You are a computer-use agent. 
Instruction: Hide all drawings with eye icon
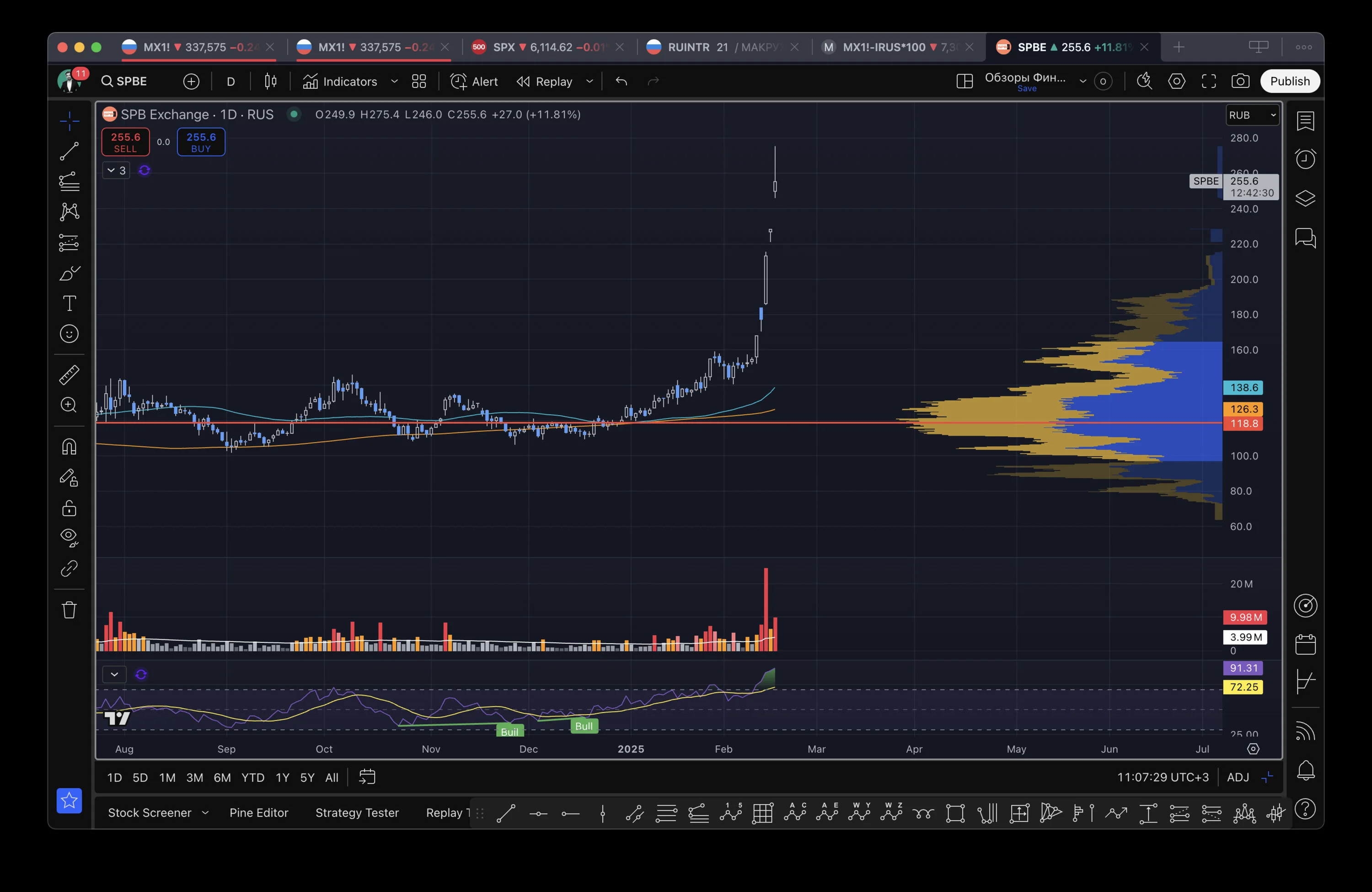pos(69,538)
